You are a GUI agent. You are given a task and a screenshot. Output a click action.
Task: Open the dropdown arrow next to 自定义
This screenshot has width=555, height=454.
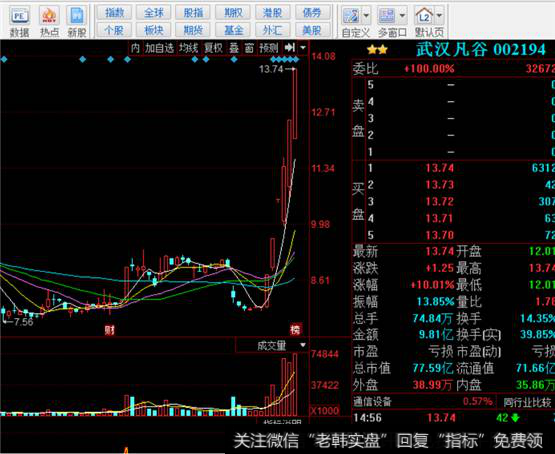click(x=366, y=16)
